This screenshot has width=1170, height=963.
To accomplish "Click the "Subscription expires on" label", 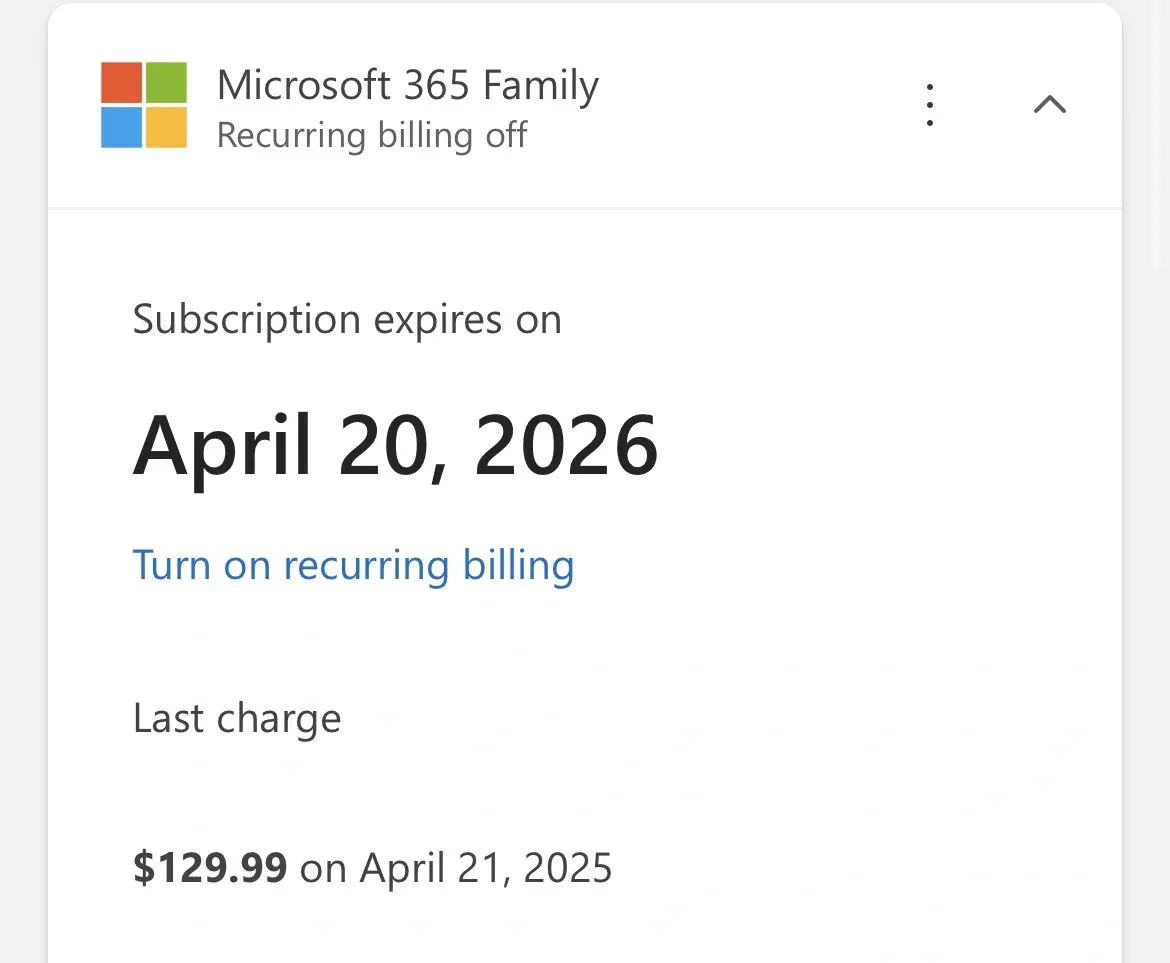I will click(x=347, y=320).
